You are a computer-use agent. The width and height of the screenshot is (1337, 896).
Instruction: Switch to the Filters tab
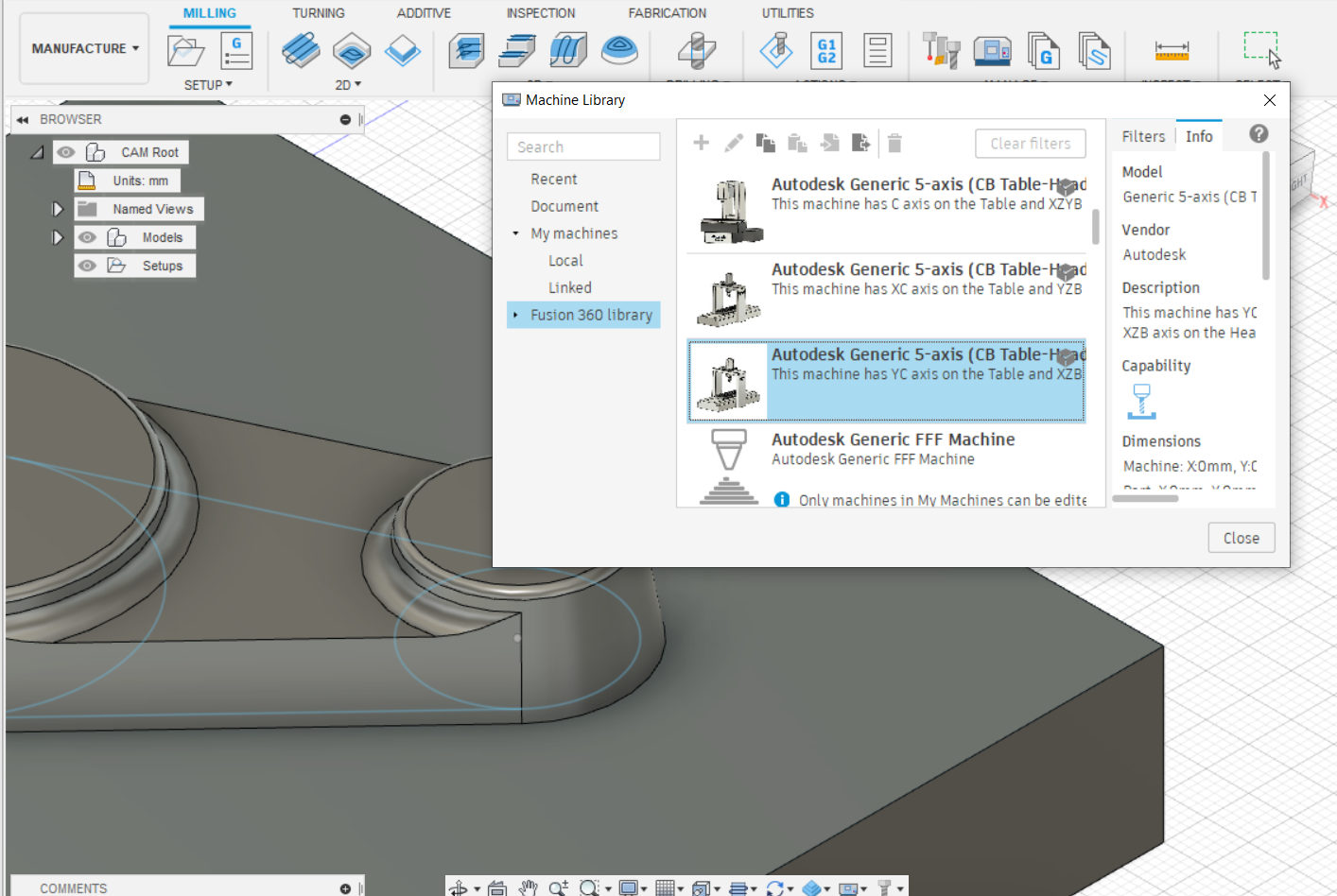(1143, 136)
